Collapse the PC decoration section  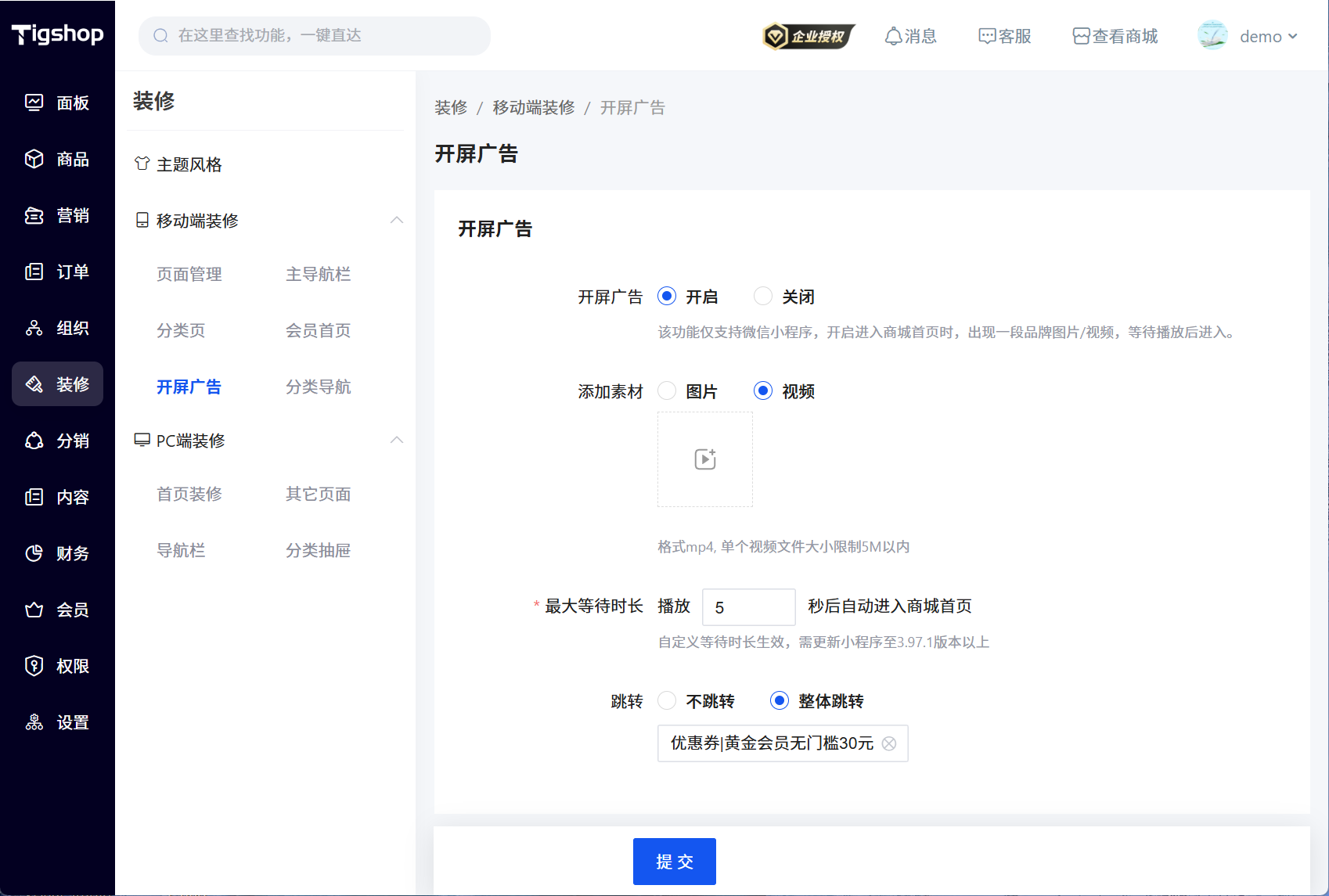(397, 441)
